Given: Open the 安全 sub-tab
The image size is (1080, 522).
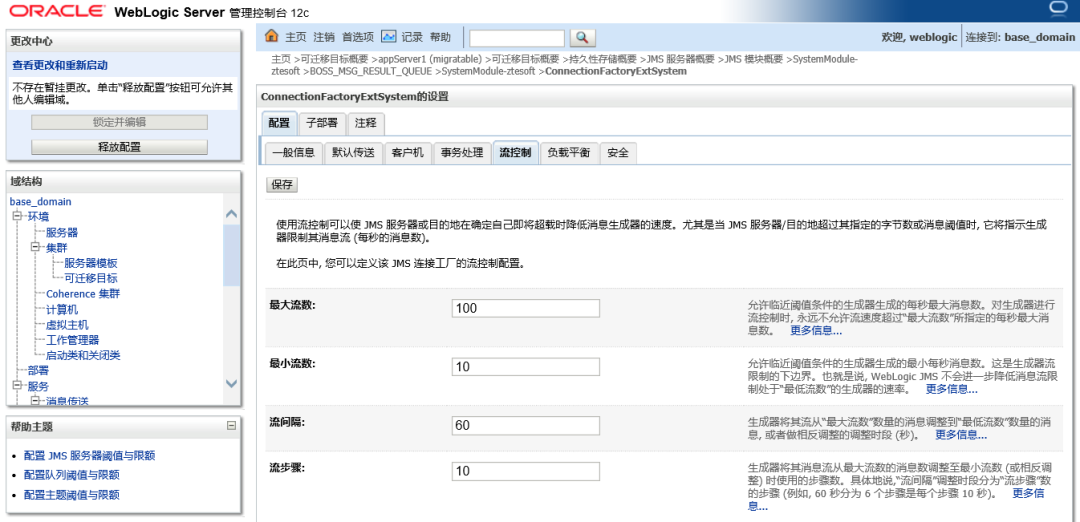Looking at the screenshot, I should tap(618, 153).
